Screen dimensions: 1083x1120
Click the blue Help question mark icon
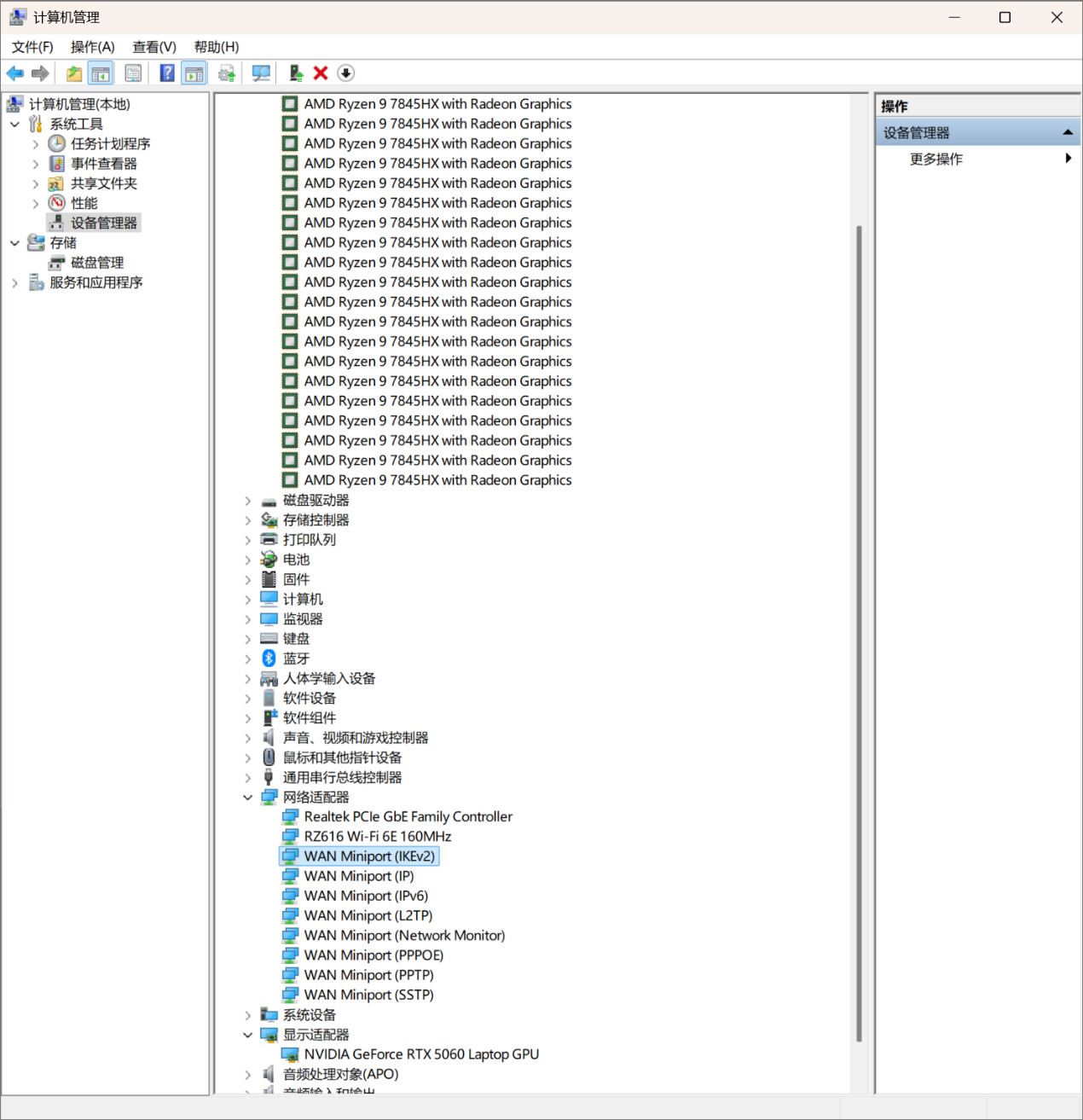(x=167, y=73)
